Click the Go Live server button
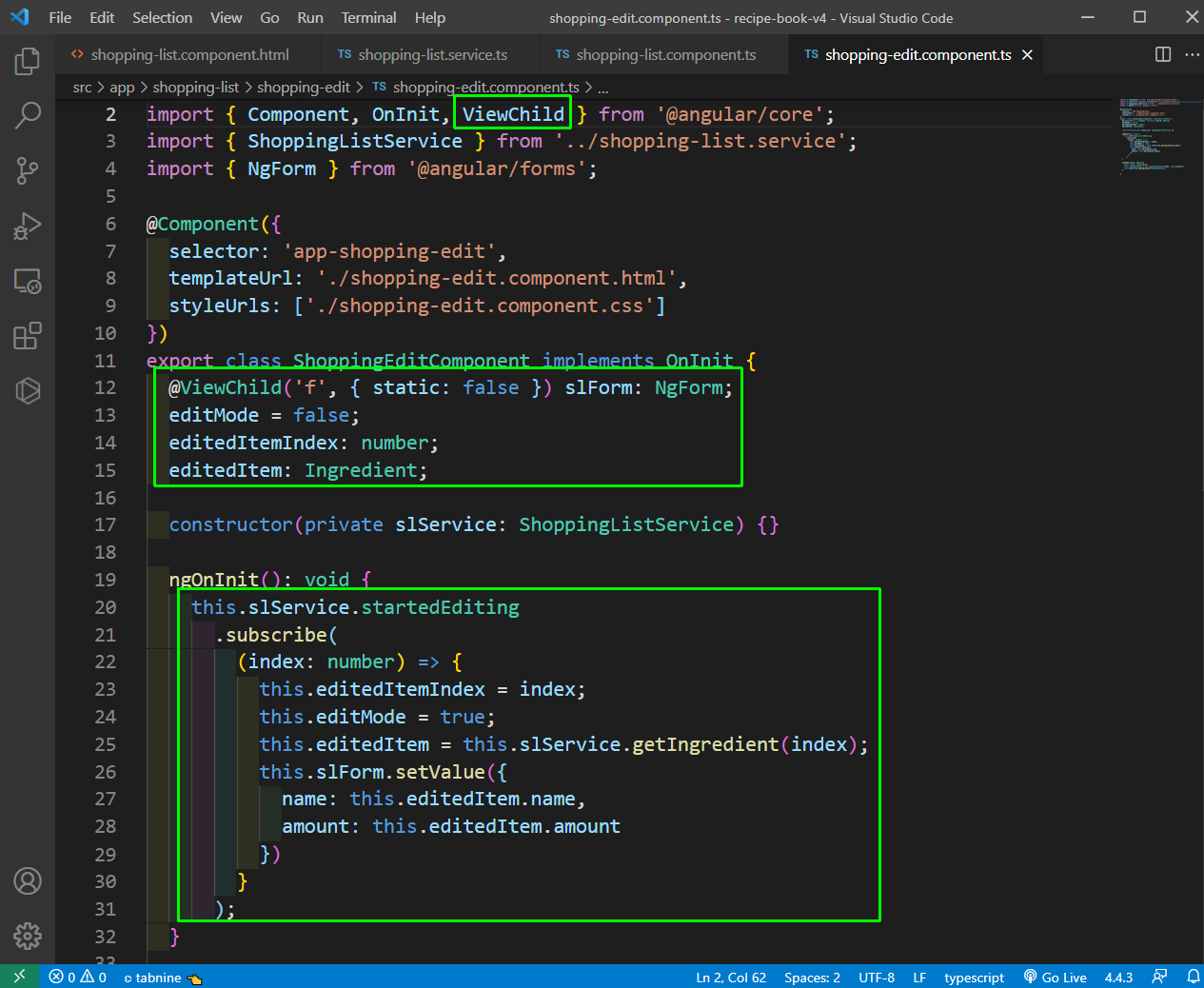This screenshot has width=1204, height=988. click(1055, 977)
